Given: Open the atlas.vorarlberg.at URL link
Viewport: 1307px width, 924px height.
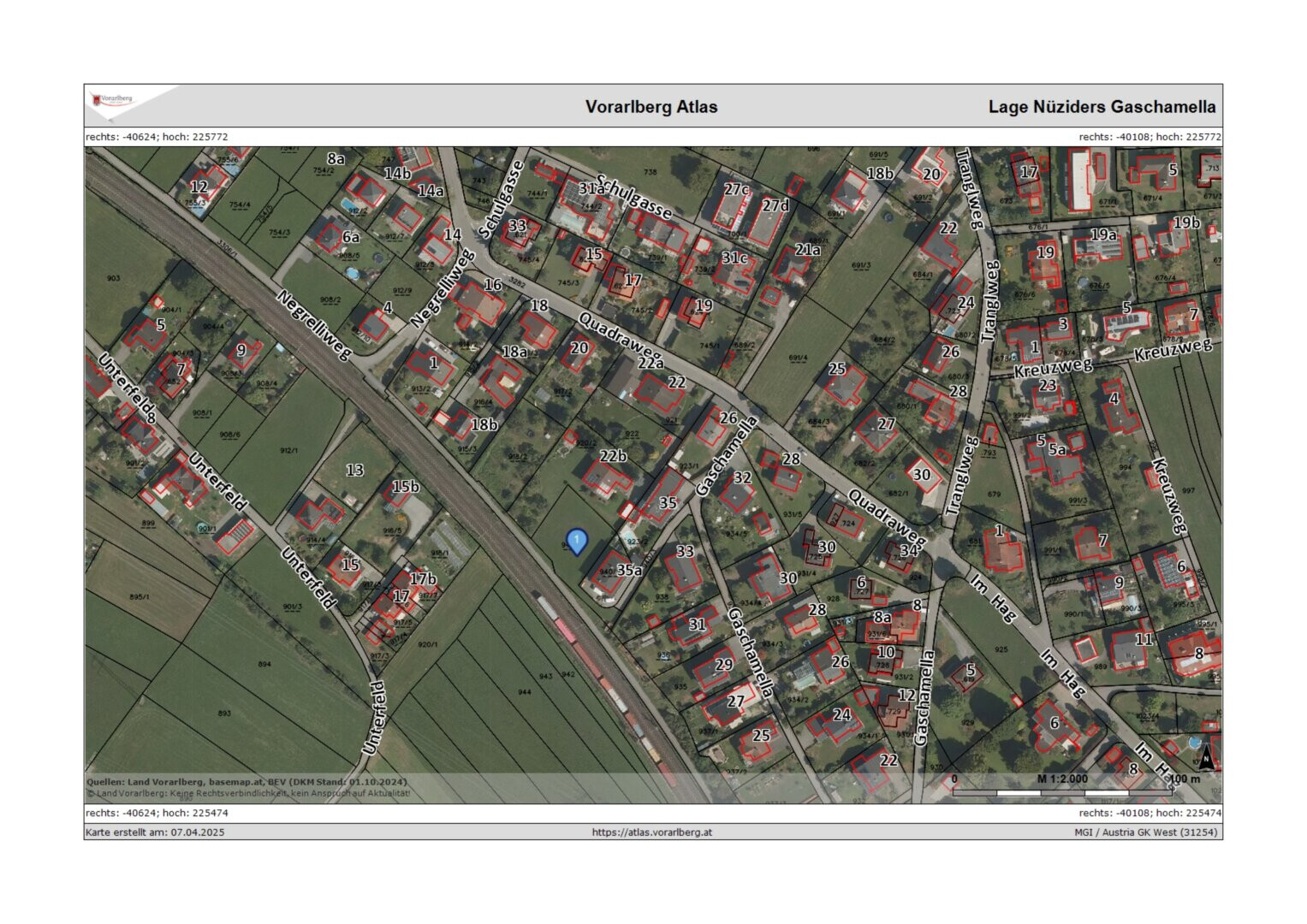Looking at the screenshot, I should (651, 832).
